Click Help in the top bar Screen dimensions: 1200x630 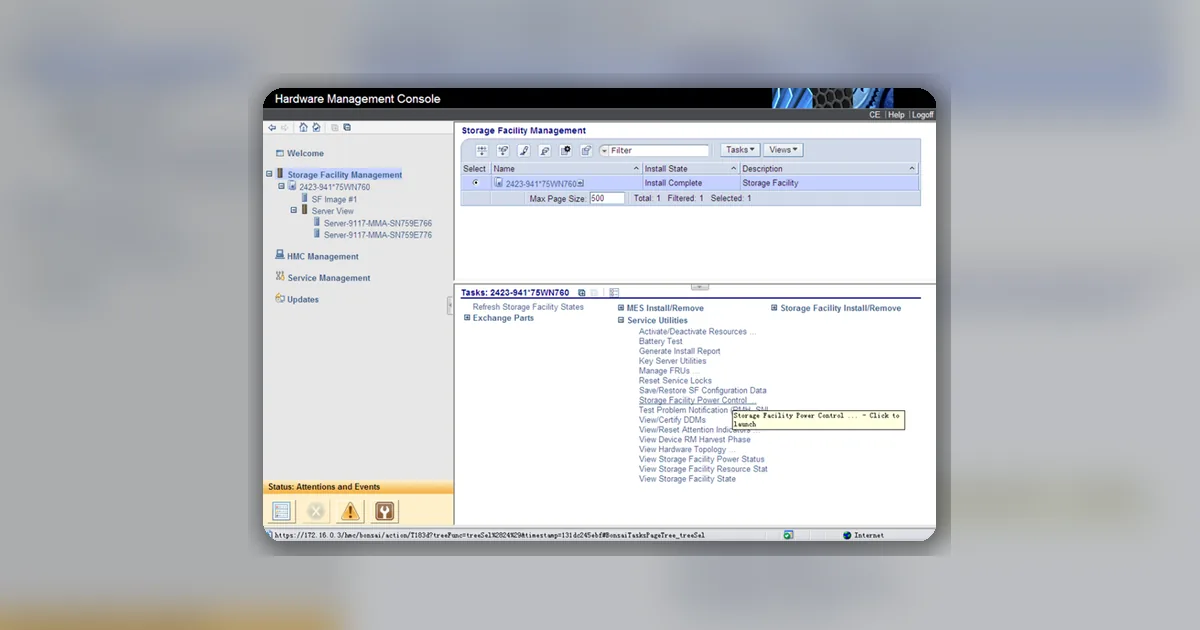(896, 115)
